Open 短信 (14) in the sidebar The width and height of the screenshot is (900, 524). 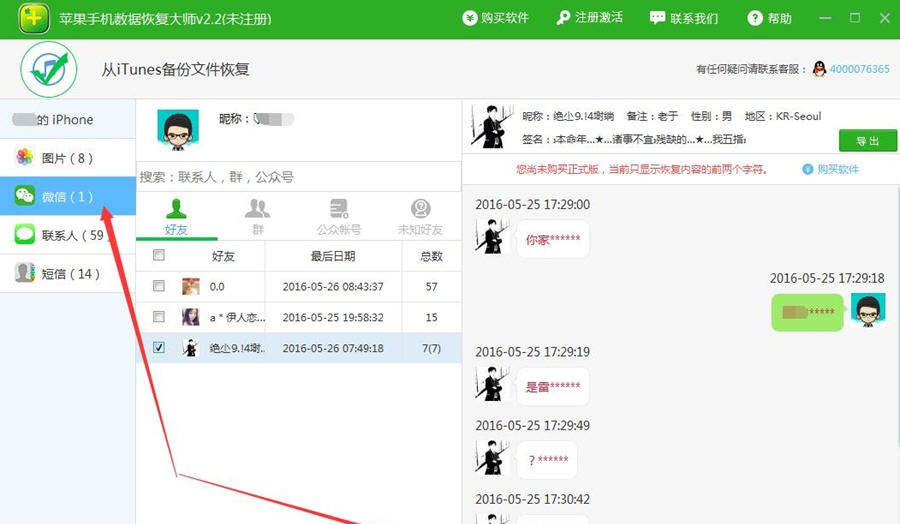coord(68,273)
